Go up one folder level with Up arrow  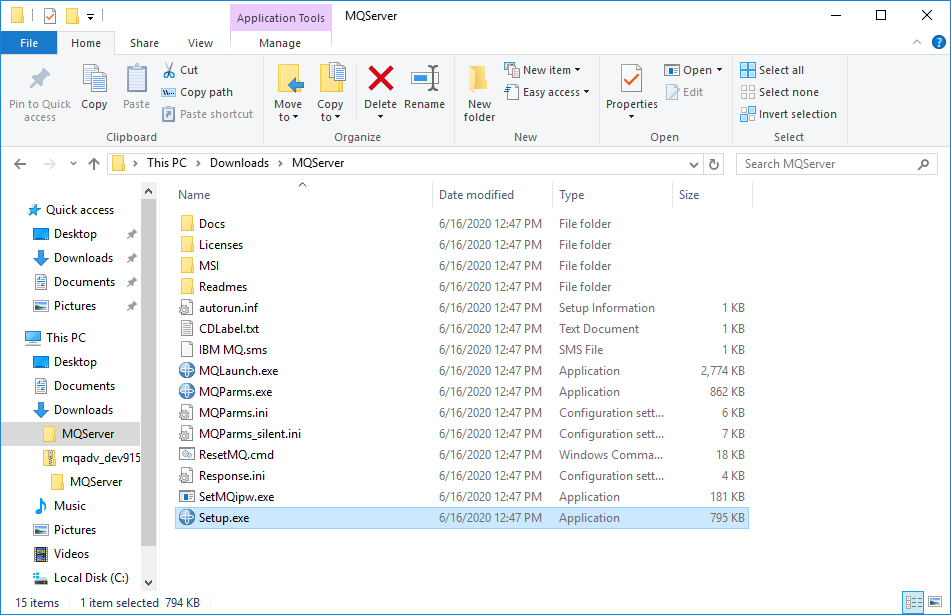tap(94, 164)
